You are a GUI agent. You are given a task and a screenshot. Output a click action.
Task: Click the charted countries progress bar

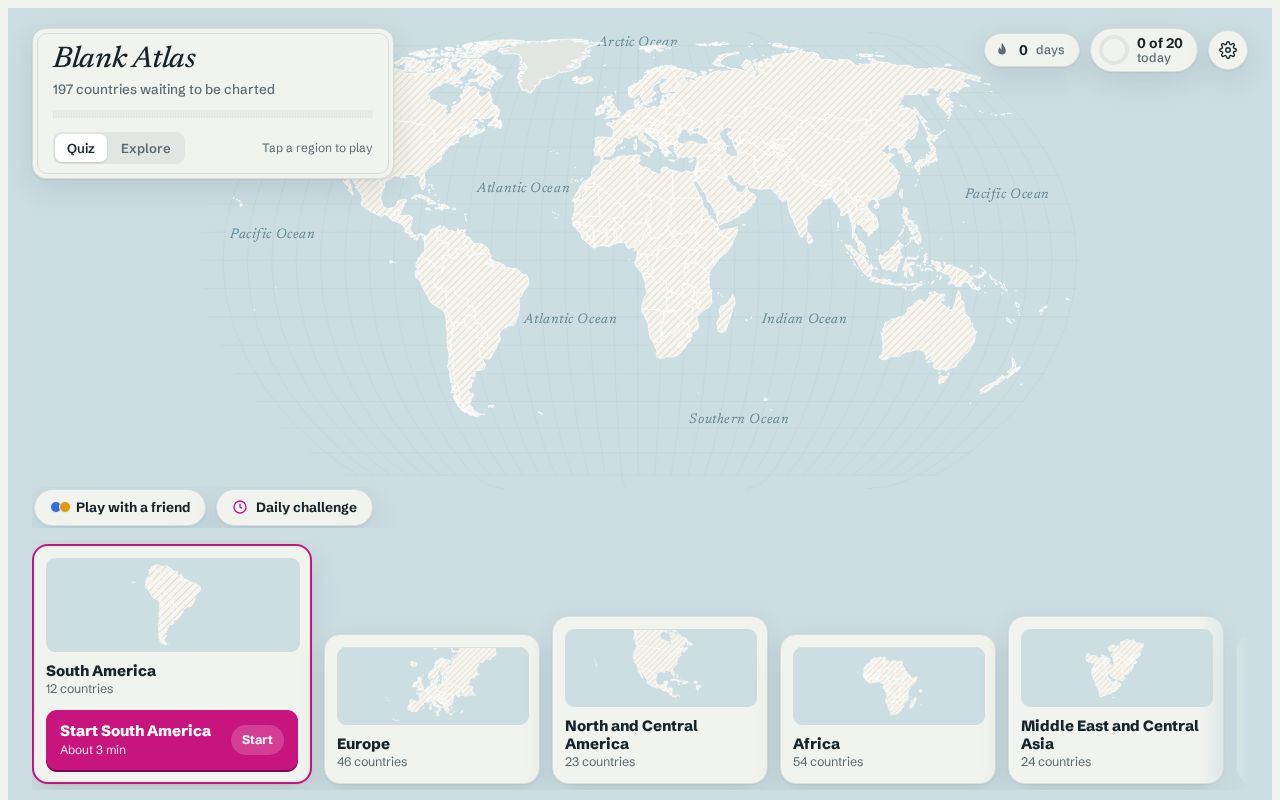[x=213, y=114]
